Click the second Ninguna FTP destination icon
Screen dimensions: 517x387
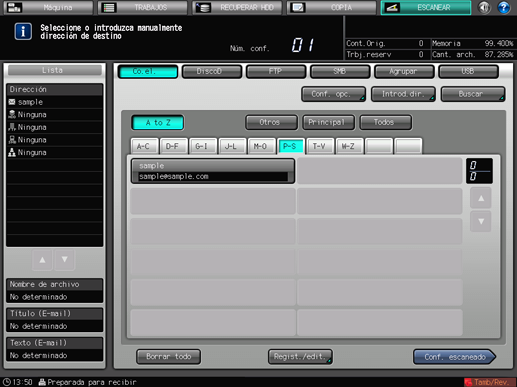pyautogui.click(x=12, y=127)
